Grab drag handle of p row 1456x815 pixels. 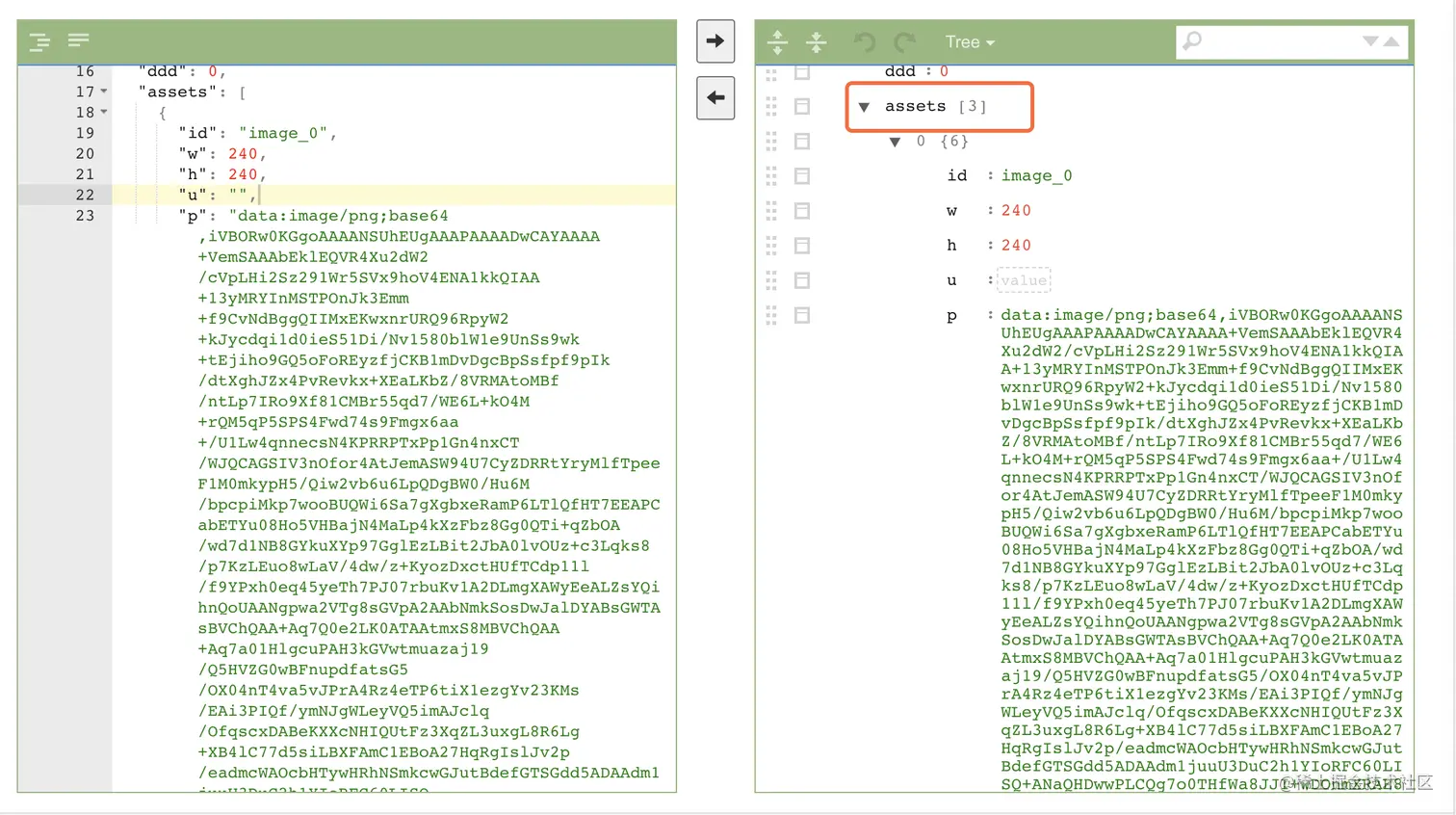point(771,315)
